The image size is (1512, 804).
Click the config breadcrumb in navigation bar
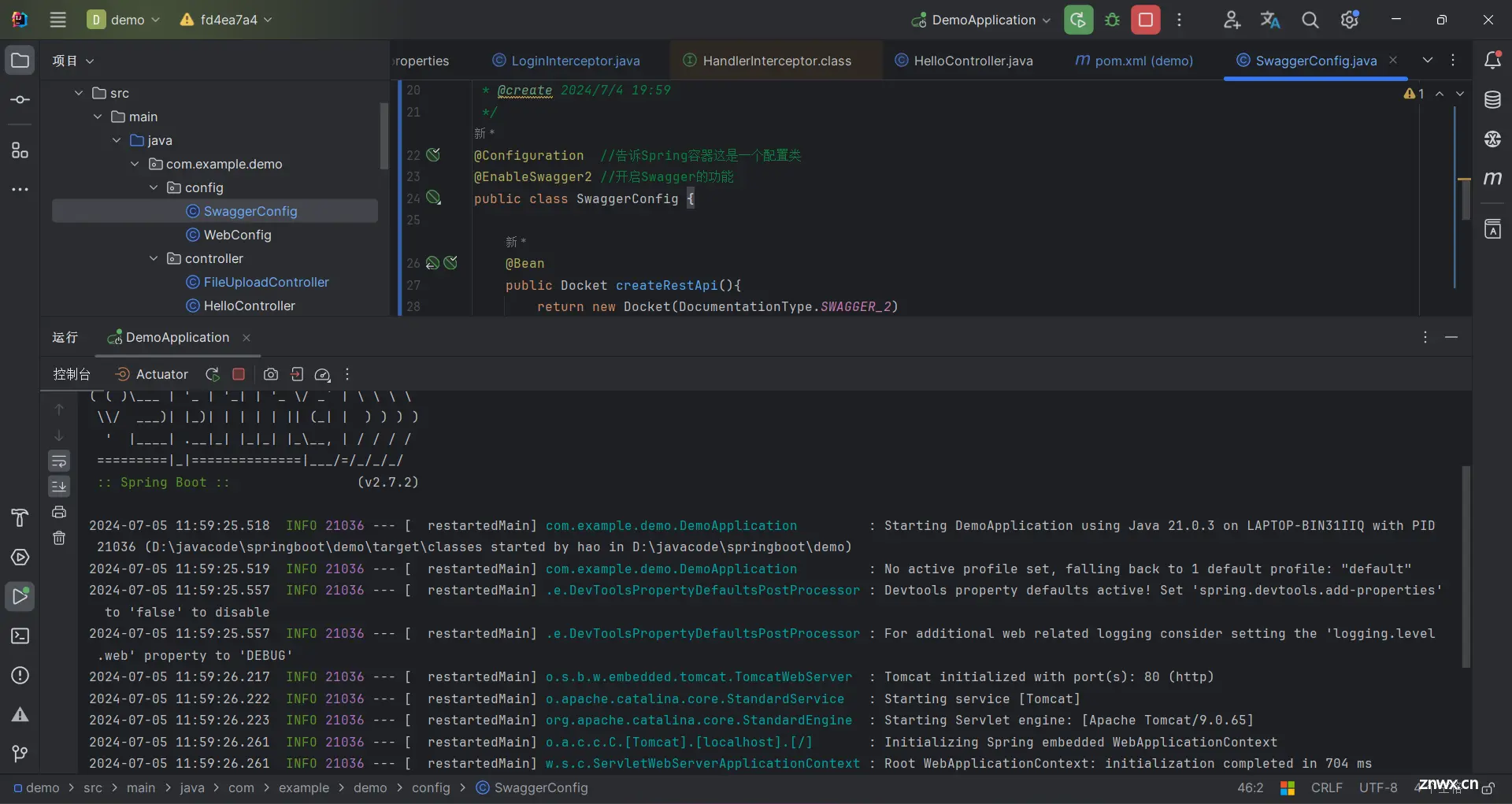point(431,787)
